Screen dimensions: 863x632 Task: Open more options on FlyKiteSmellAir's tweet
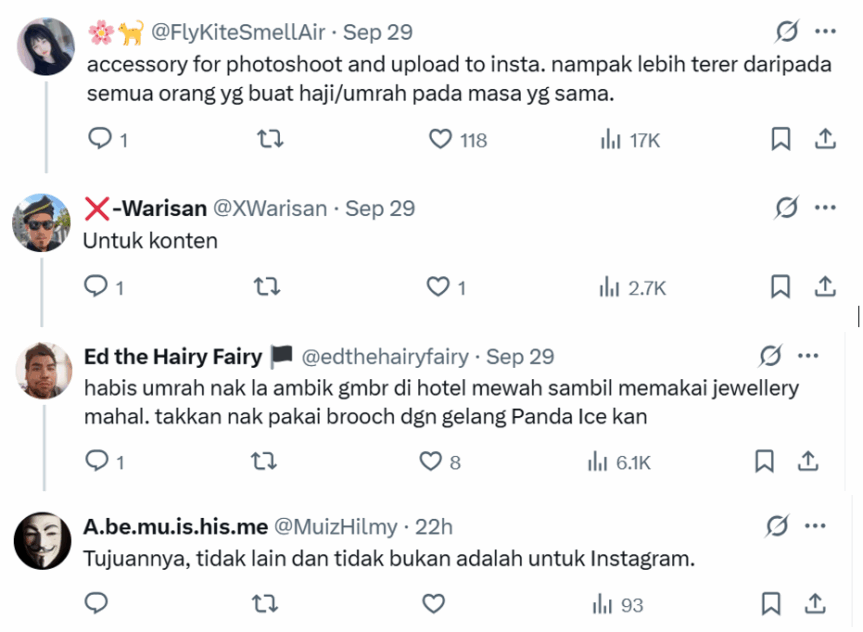825,32
